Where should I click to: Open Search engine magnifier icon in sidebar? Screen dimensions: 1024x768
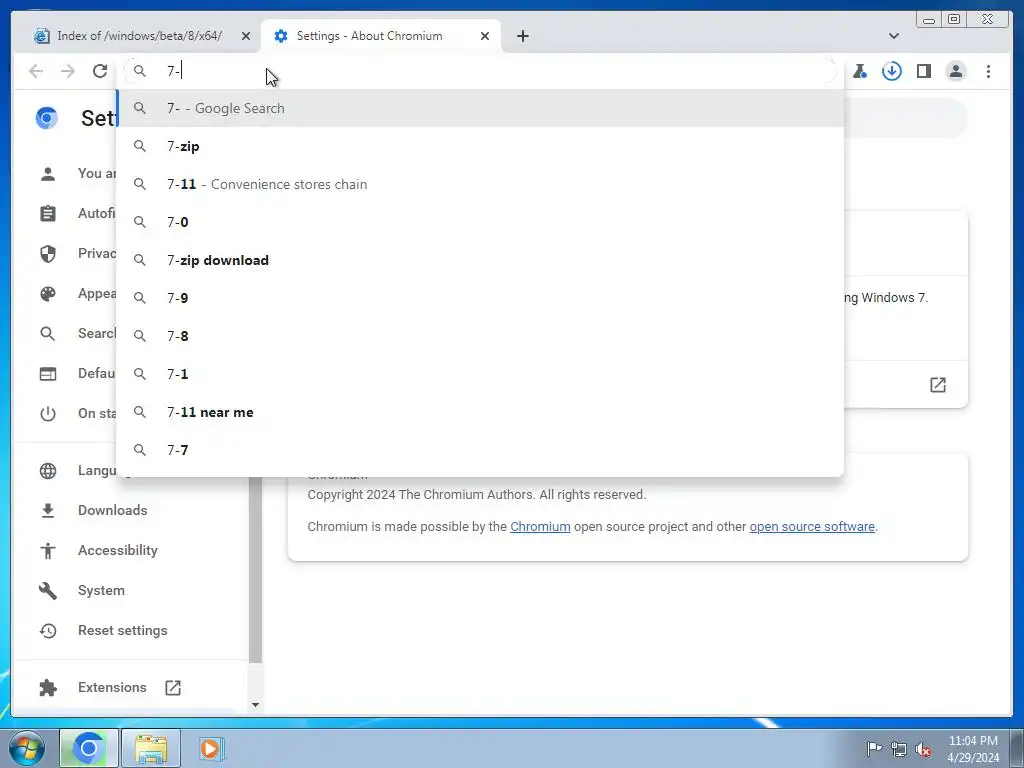coord(48,334)
